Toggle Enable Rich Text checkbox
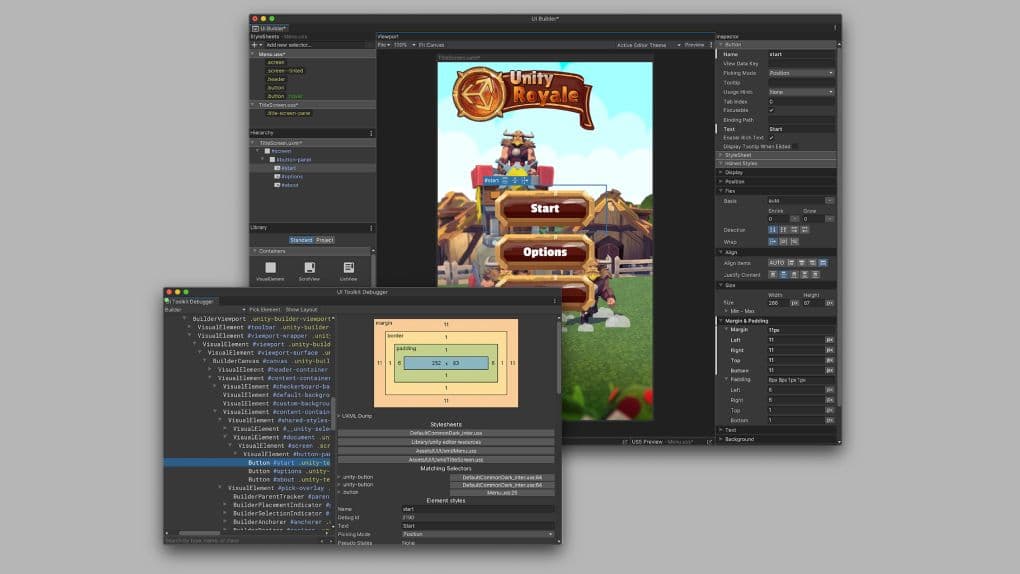This screenshot has width=1020, height=574. tap(772, 138)
